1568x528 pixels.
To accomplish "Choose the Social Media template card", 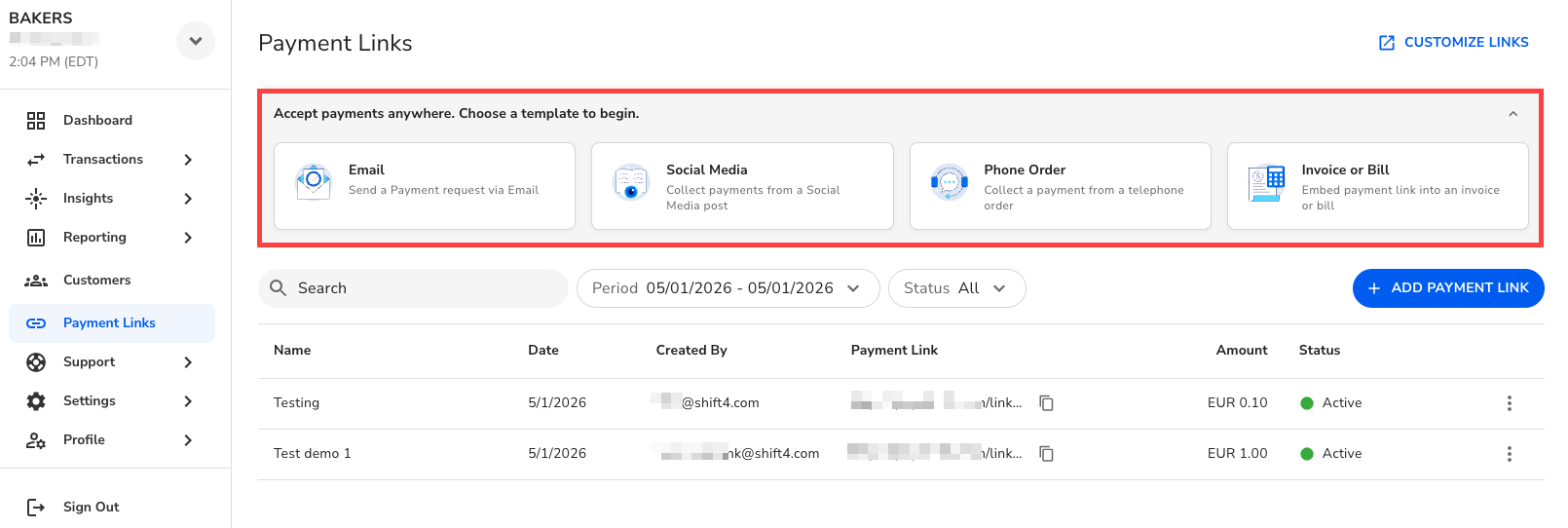I will 742,186.
